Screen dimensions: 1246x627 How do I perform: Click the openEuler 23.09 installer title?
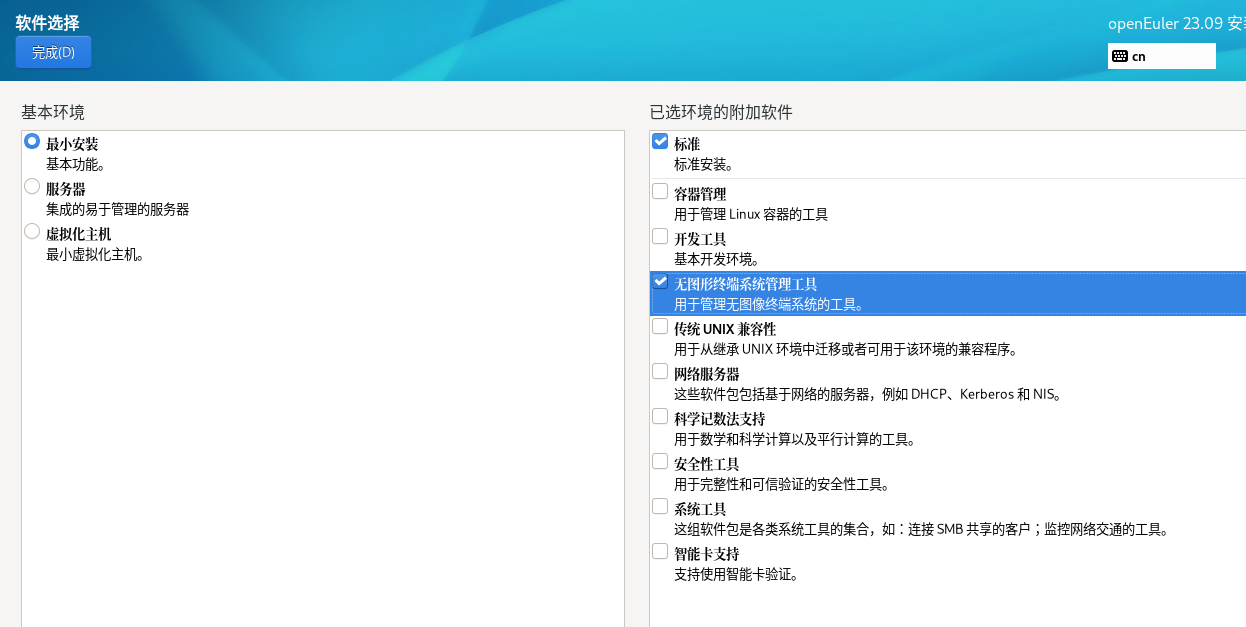tap(1176, 23)
